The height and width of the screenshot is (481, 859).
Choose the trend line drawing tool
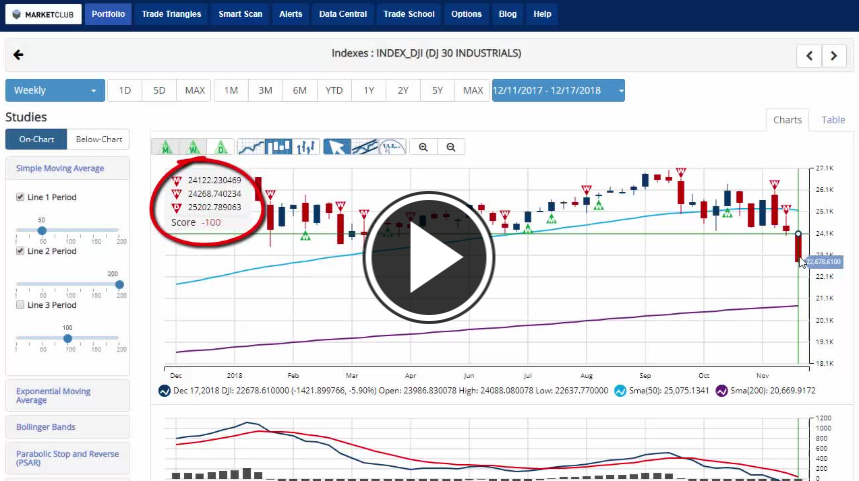coord(365,147)
